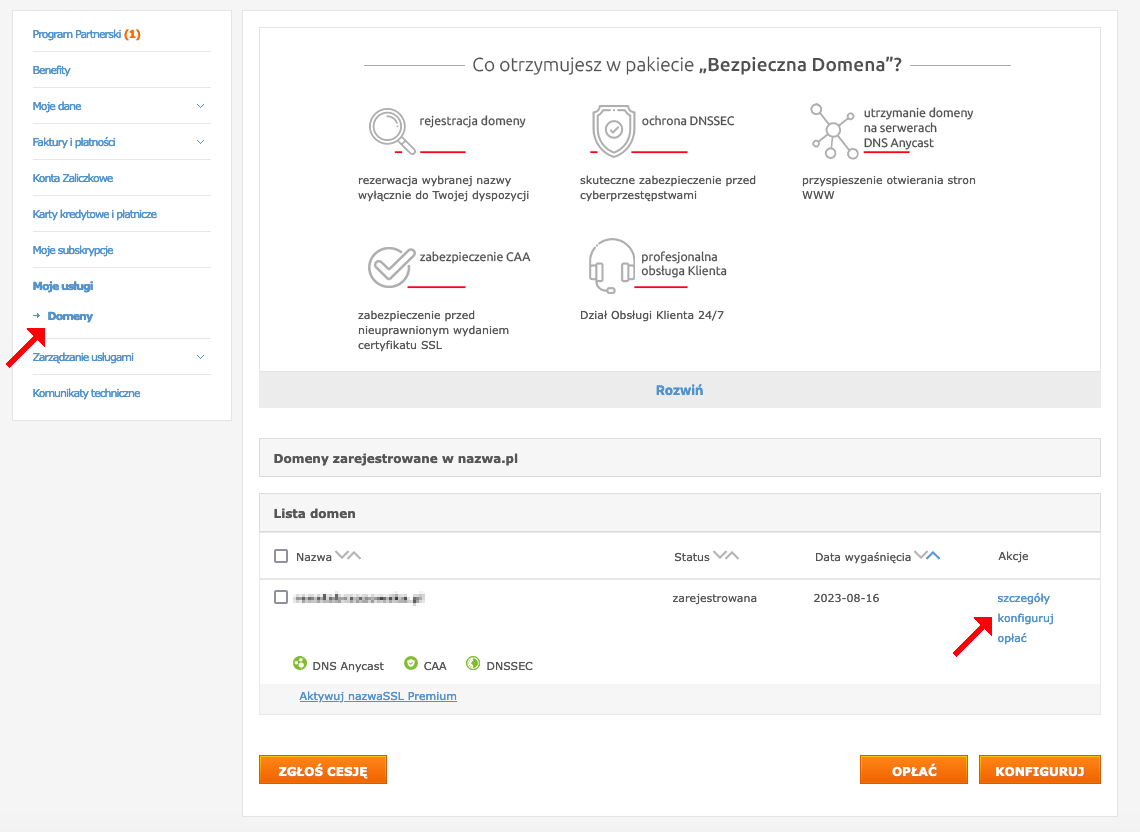The height and width of the screenshot is (832, 1140).
Task: Open the szczegóły link for the domain
Action: [1024, 597]
